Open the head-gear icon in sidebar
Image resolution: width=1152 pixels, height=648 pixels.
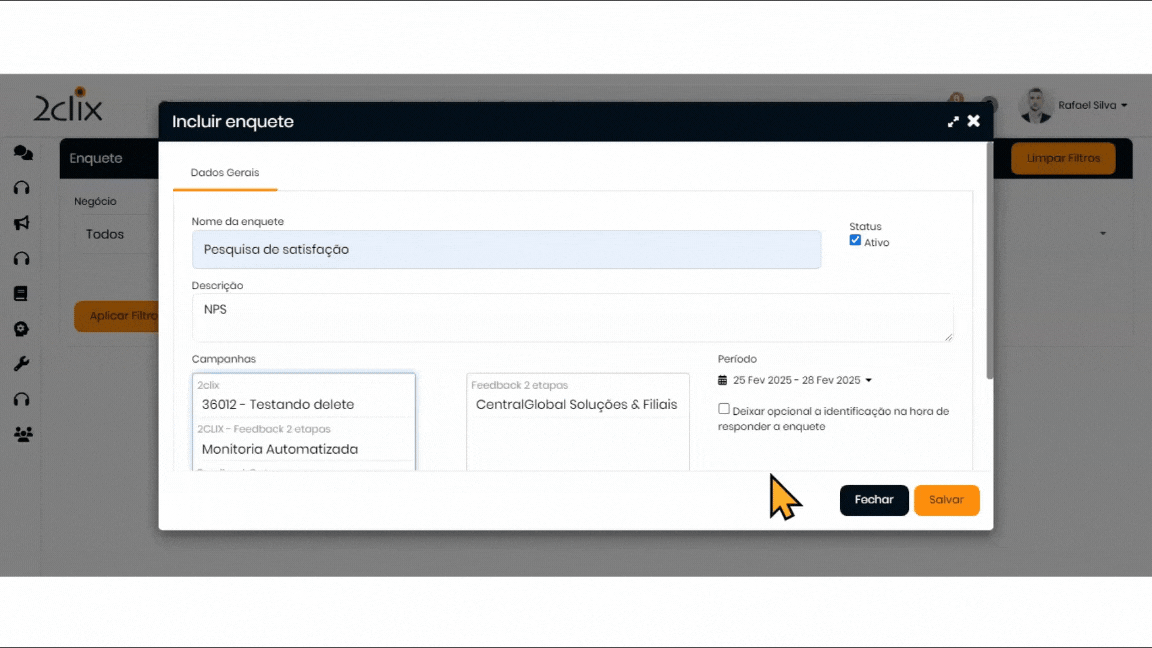(x=21, y=329)
